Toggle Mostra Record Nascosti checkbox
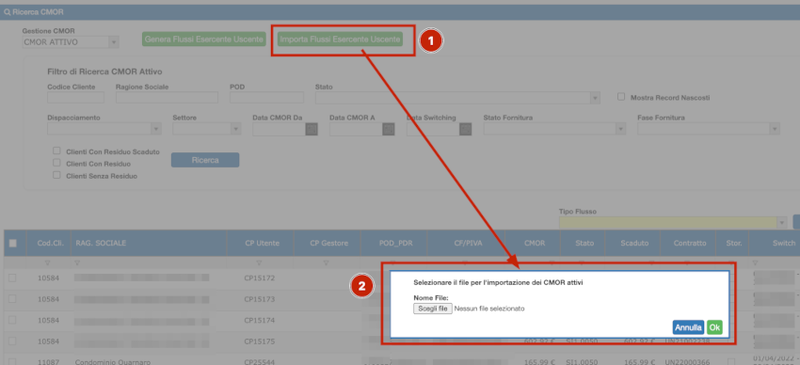The image size is (800, 365). 621,96
